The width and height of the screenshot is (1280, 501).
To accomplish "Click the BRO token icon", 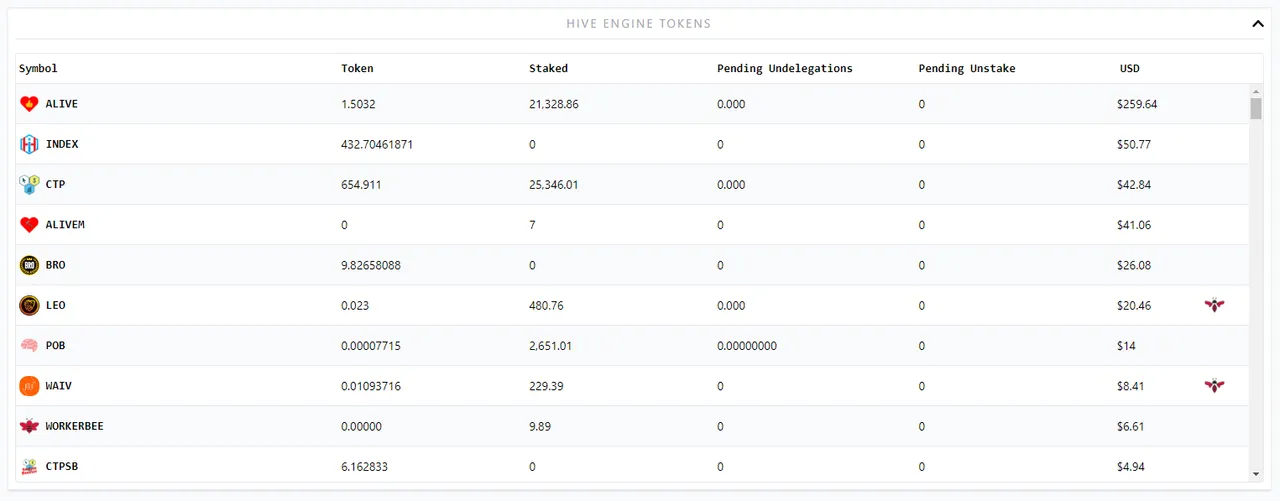I will [x=29, y=265].
